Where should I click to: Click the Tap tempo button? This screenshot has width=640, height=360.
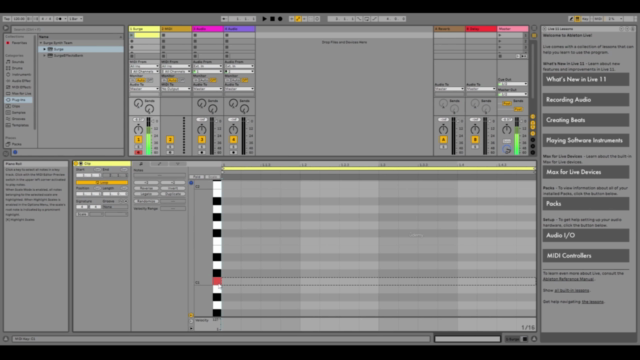[7, 19]
